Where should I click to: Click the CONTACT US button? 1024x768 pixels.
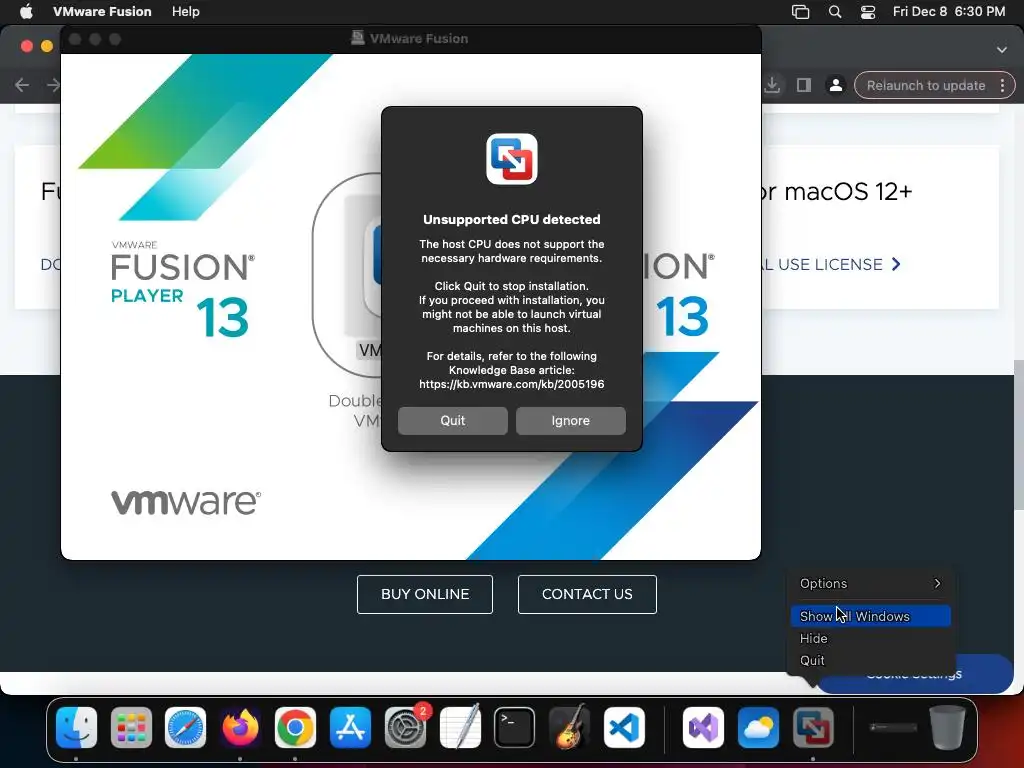coord(587,594)
